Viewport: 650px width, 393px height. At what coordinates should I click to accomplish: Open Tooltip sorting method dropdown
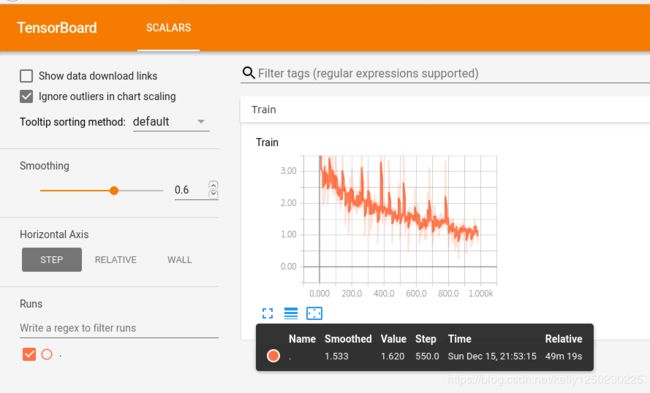tap(171, 122)
